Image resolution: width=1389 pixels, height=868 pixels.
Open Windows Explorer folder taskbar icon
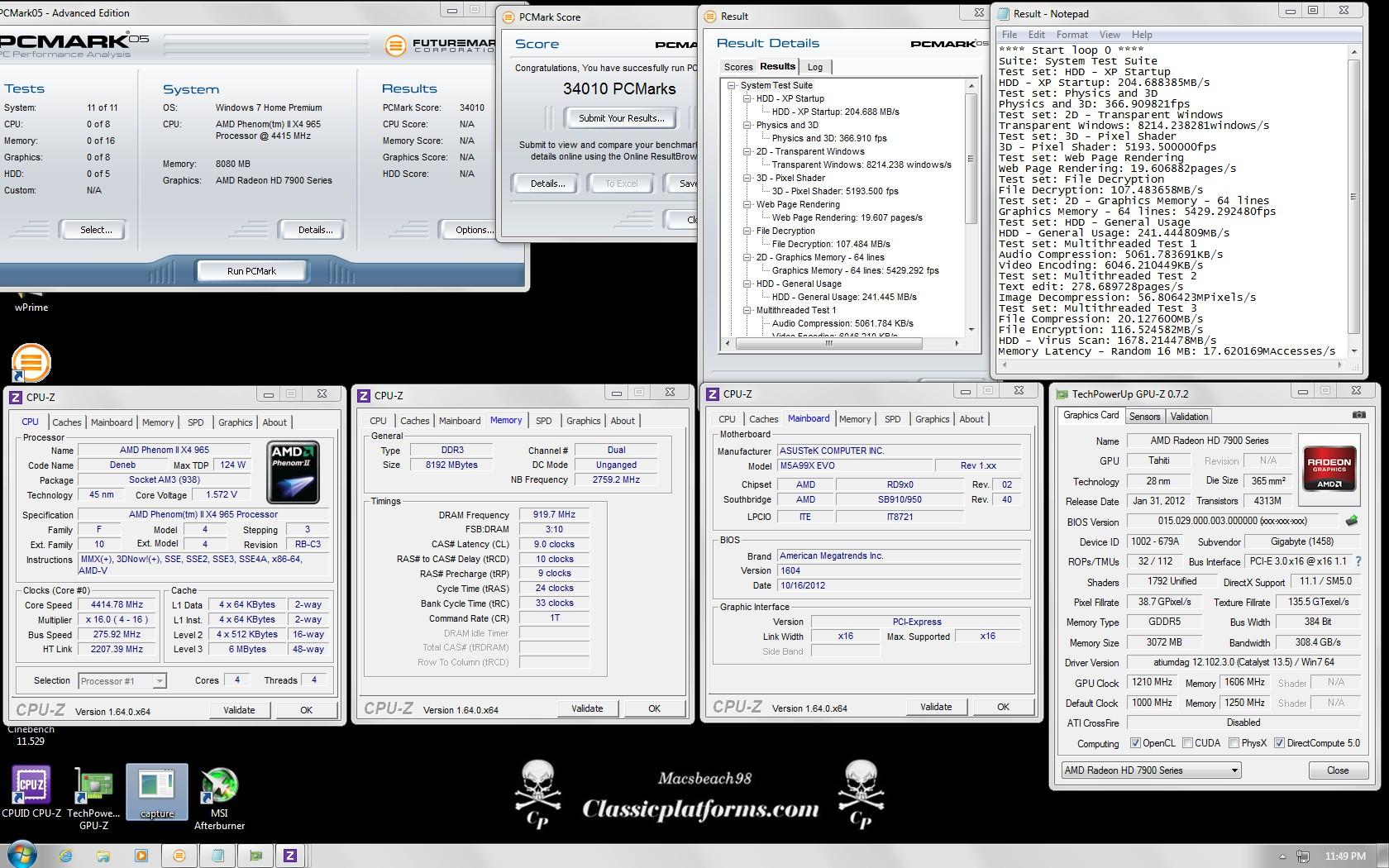pyautogui.click(x=103, y=856)
